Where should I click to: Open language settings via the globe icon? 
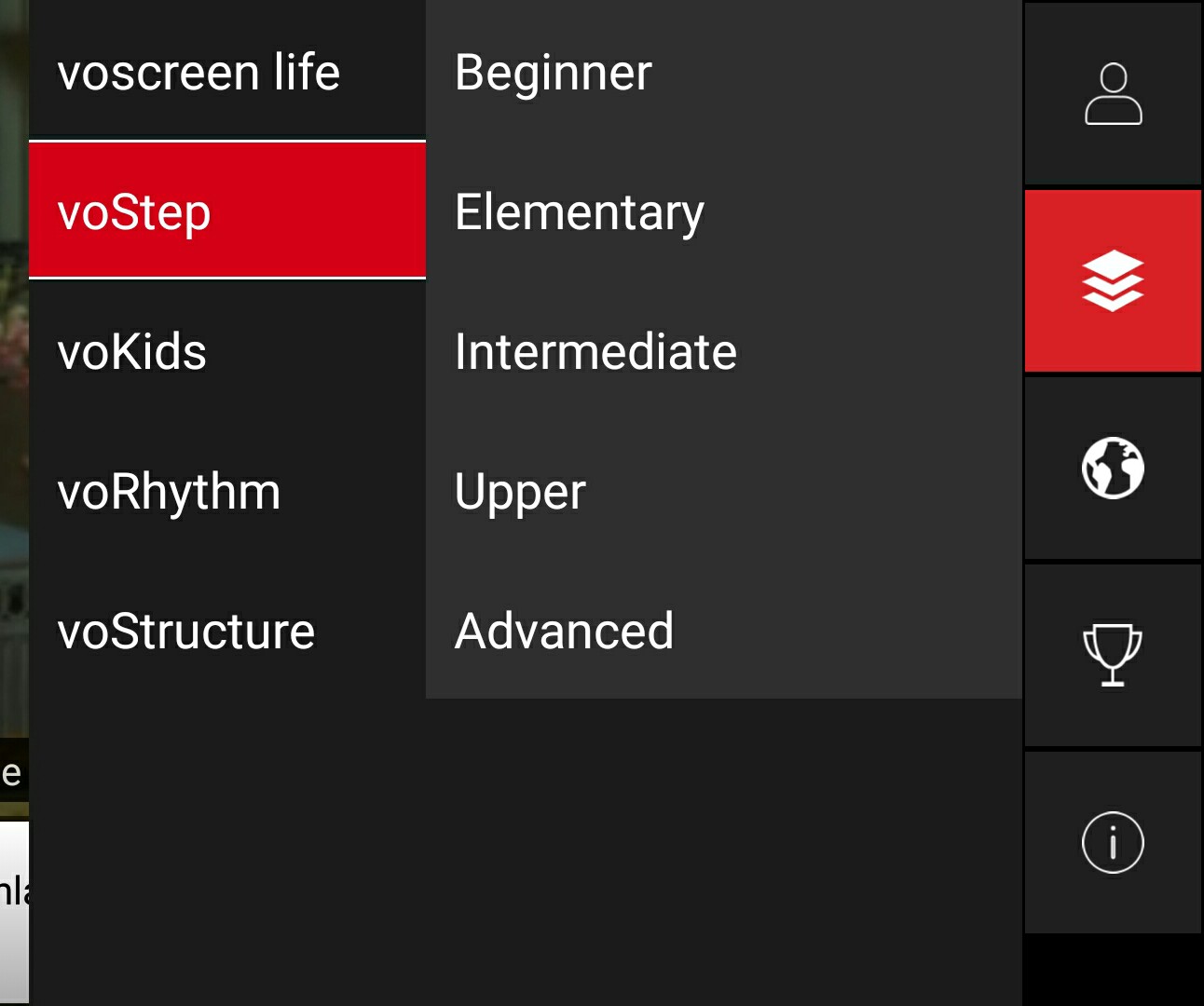click(x=1113, y=468)
